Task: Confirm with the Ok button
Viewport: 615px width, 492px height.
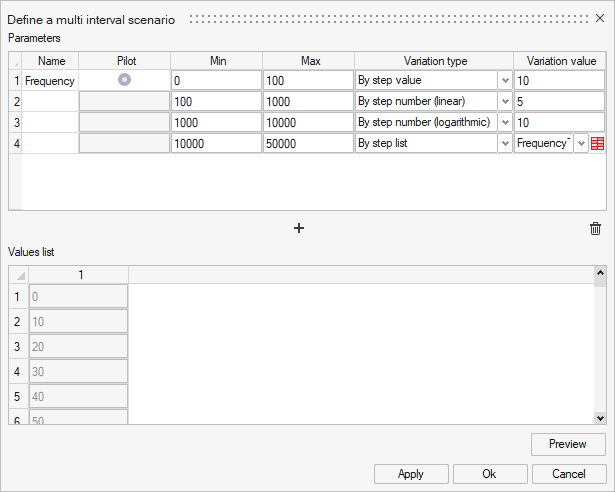Action: (489, 473)
